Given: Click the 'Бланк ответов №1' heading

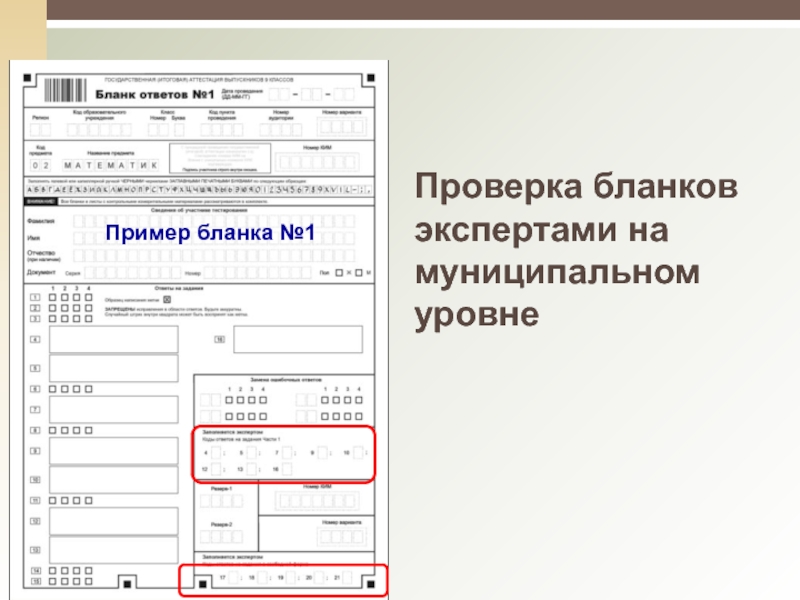Looking at the screenshot, I should pyautogui.click(x=155, y=94).
